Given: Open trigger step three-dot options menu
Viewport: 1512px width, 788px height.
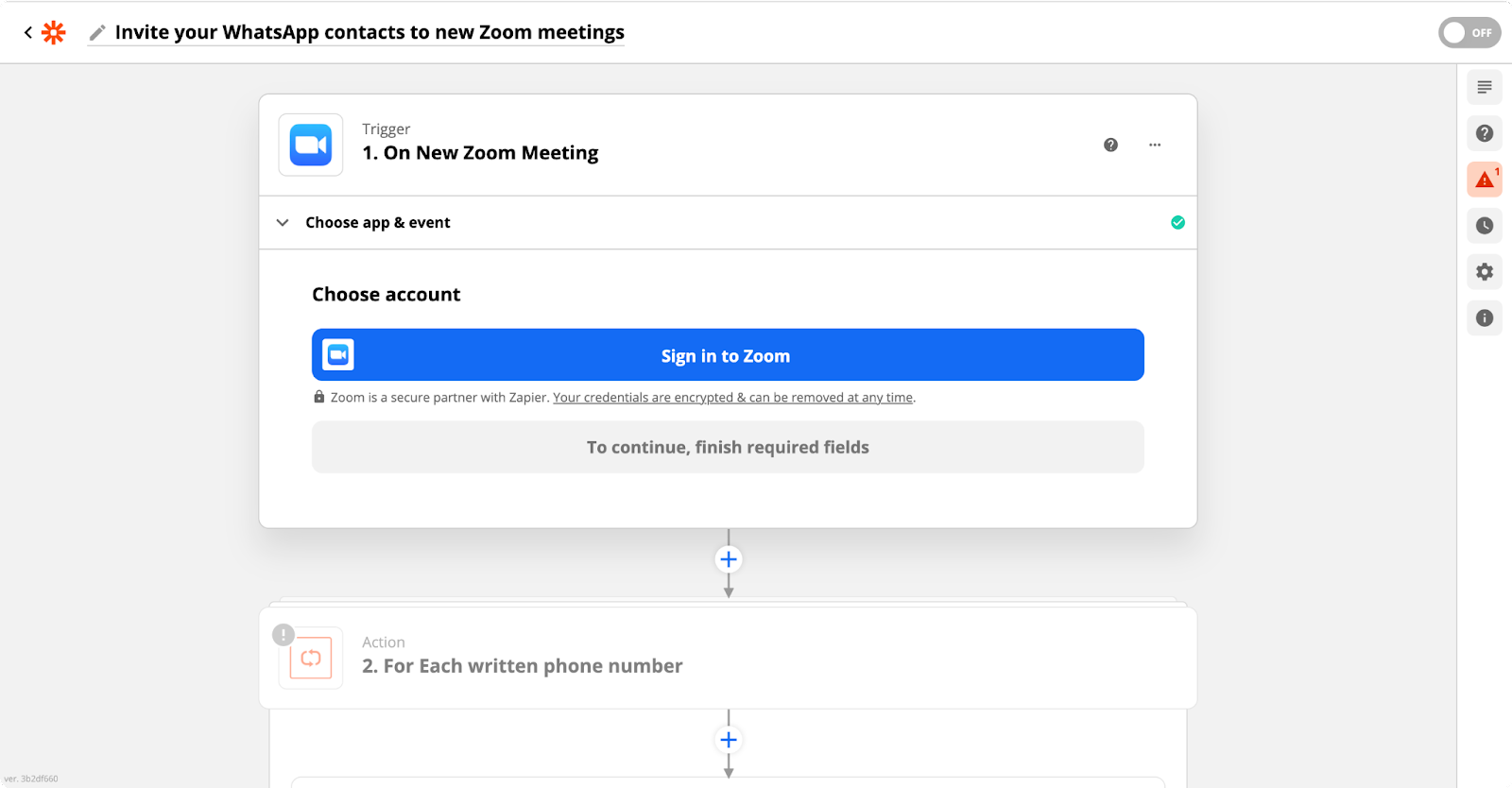Looking at the screenshot, I should tap(1155, 145).
